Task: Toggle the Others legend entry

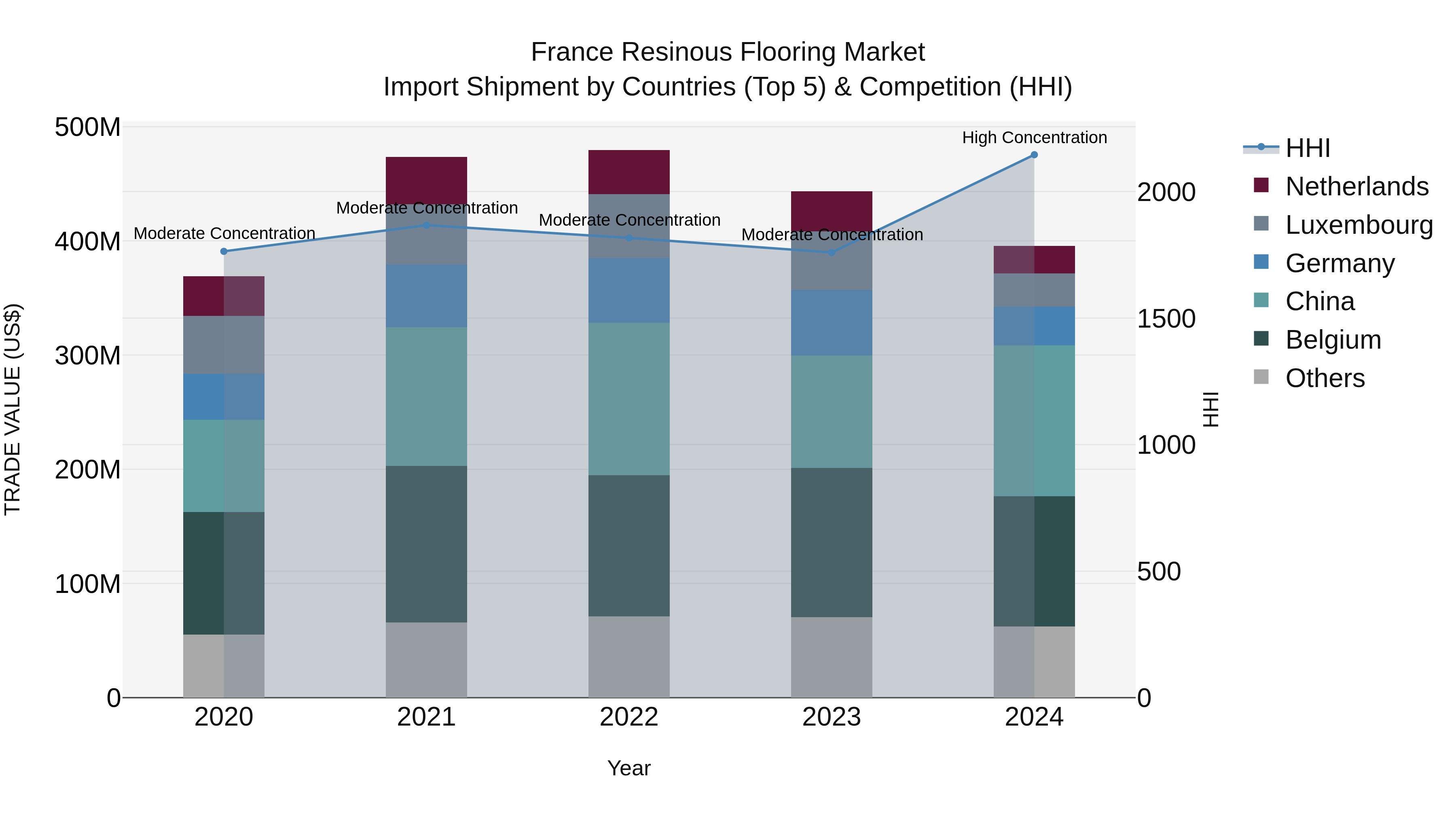Action: [1309, 378]
